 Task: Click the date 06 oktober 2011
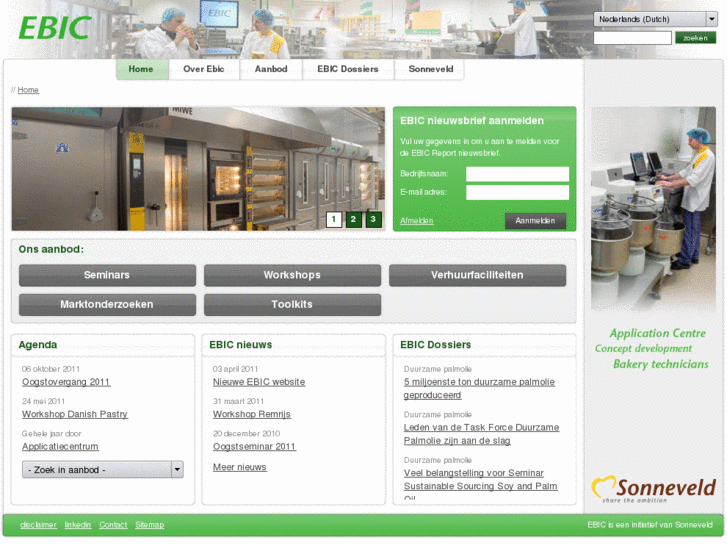51,369
